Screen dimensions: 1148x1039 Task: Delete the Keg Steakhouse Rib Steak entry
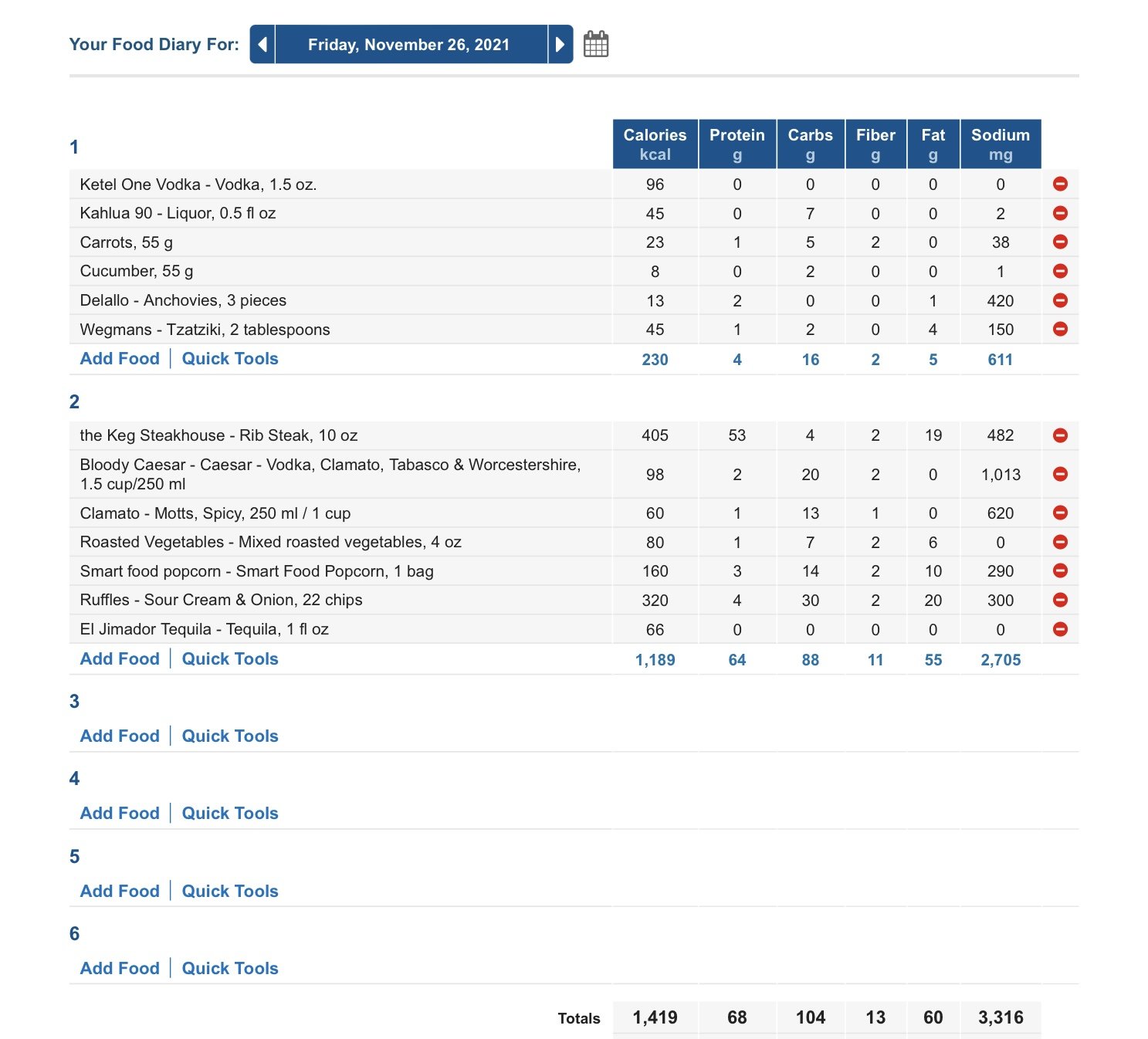(x=1060, y=435)
